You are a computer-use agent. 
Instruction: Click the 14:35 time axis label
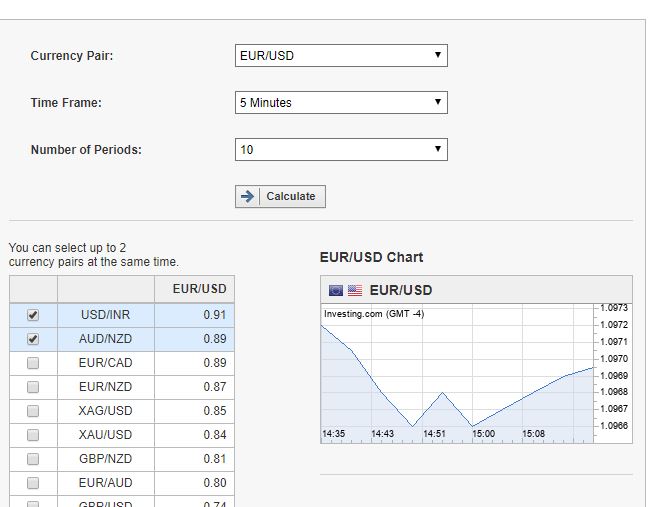[334, 434]
